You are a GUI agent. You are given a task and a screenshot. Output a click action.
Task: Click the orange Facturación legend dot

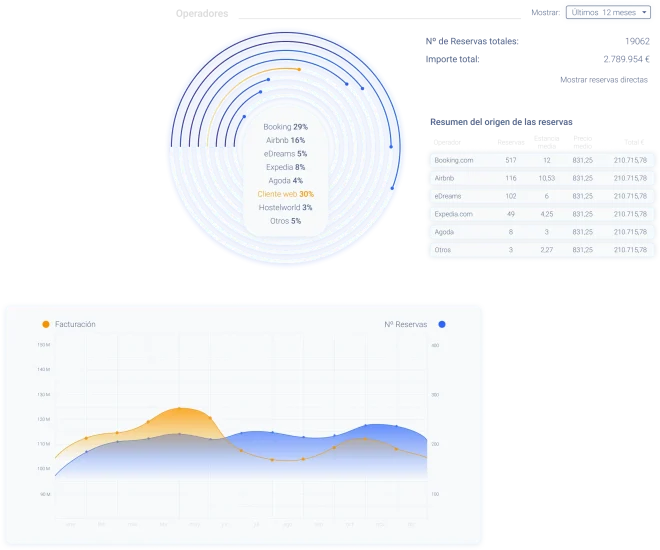point(46,324)
